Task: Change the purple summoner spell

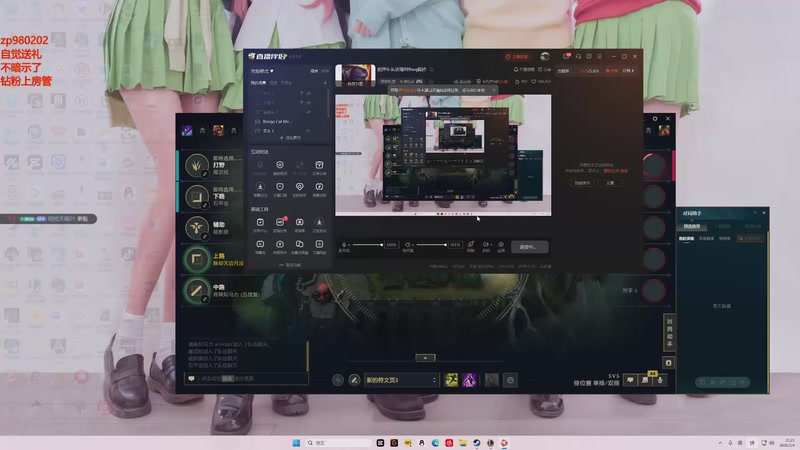Action: [469, 380]
